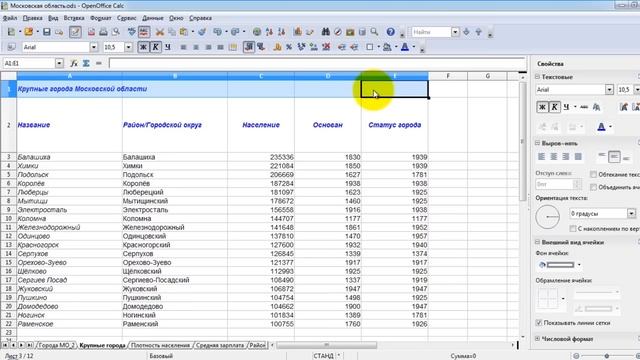Open the 0 градусы rotation dropdown

pos(631,213)
